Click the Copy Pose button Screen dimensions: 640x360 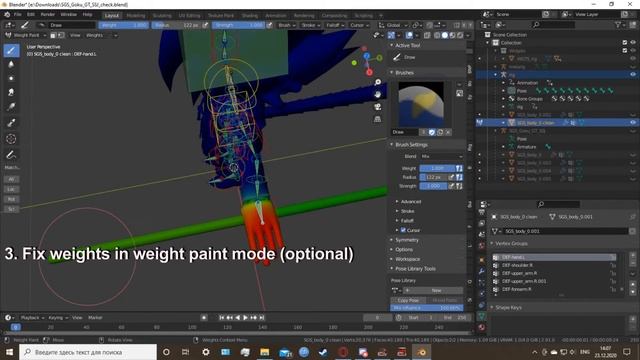point(408,300)
